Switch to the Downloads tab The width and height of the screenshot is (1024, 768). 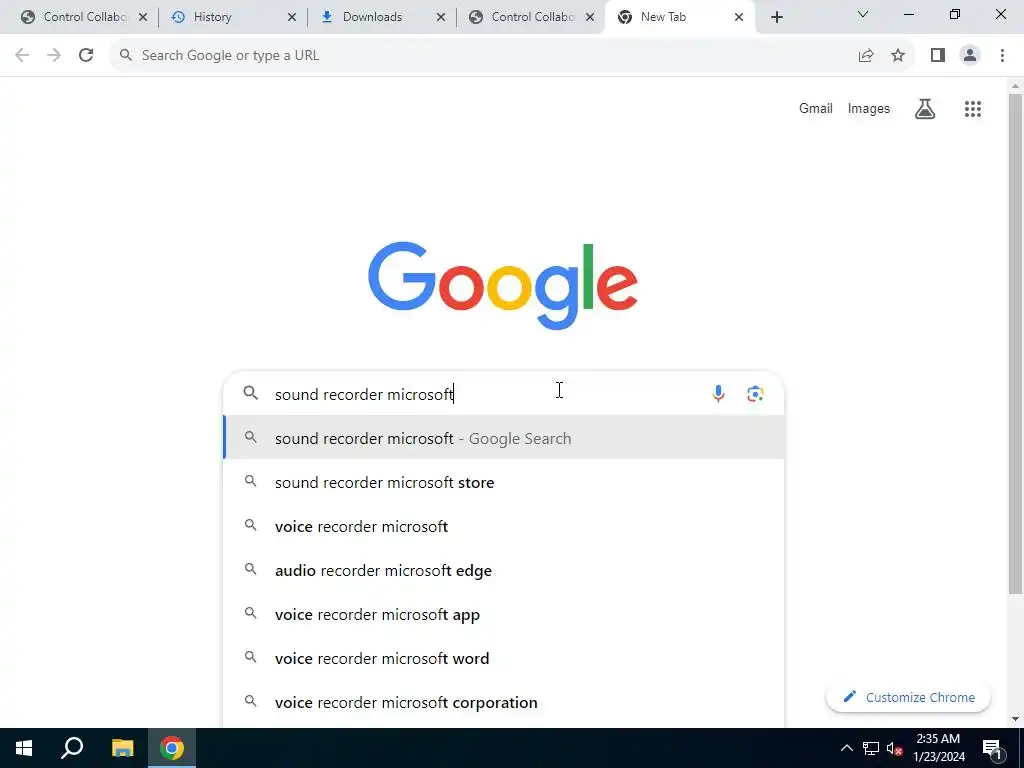click(x=381, y=17)
